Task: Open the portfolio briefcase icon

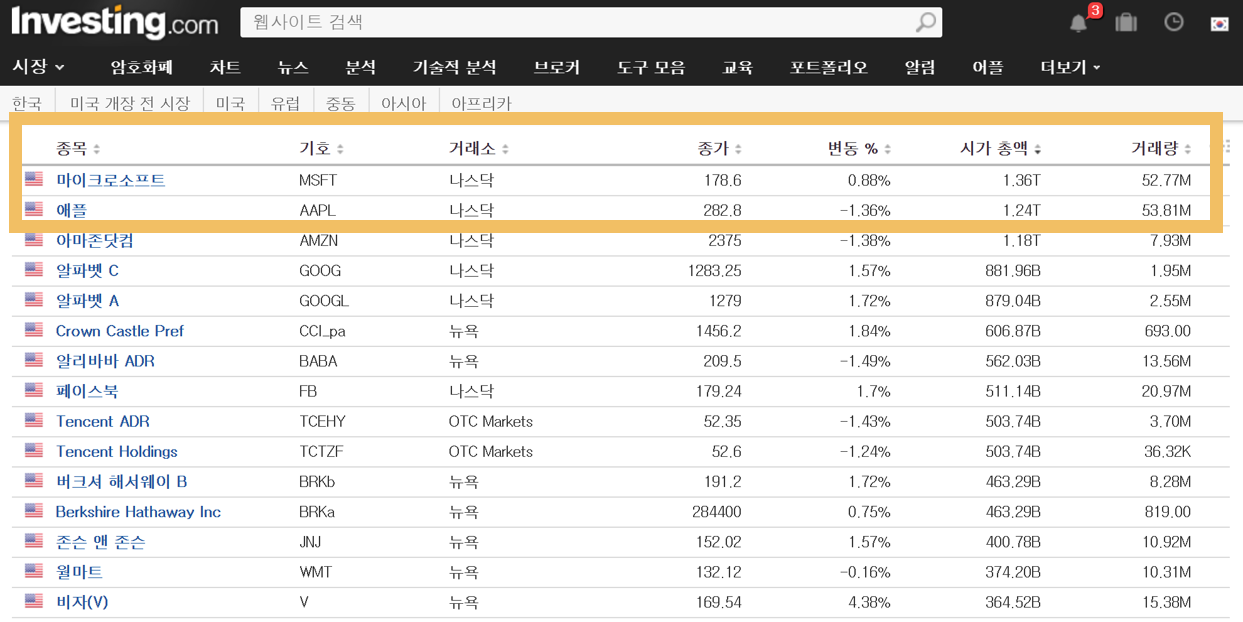Action: [1126, 22]
